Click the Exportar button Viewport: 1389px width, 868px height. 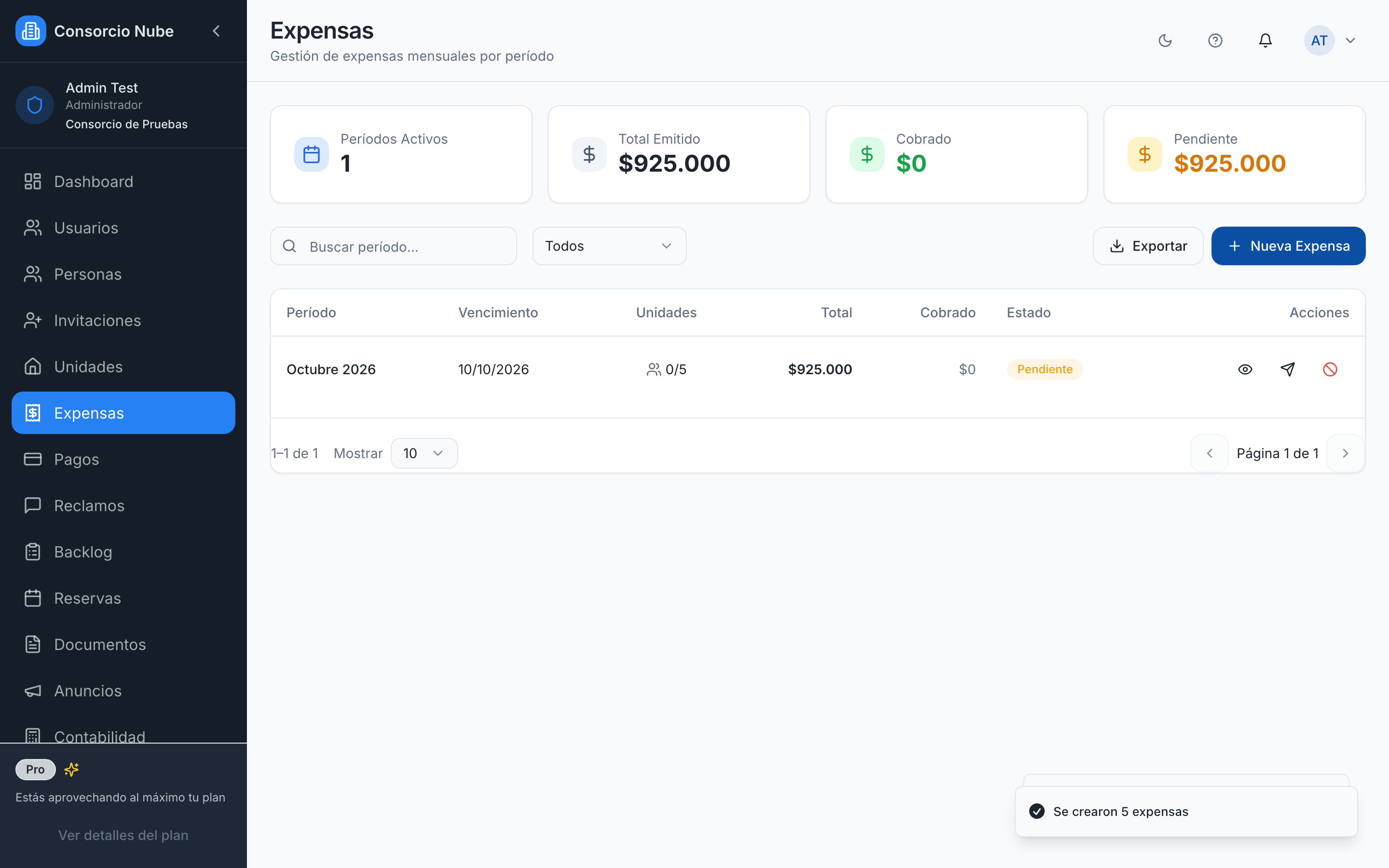(1148, 246)
